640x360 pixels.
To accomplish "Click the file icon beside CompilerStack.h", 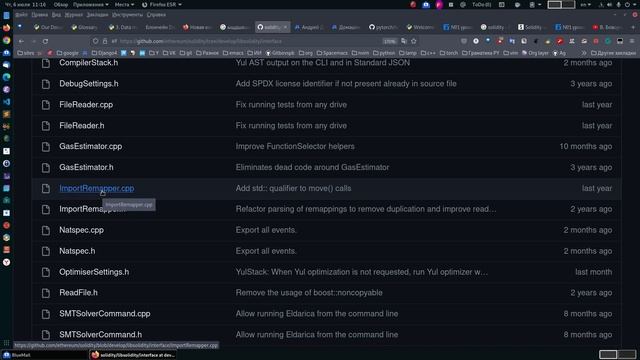I will 46,63.
